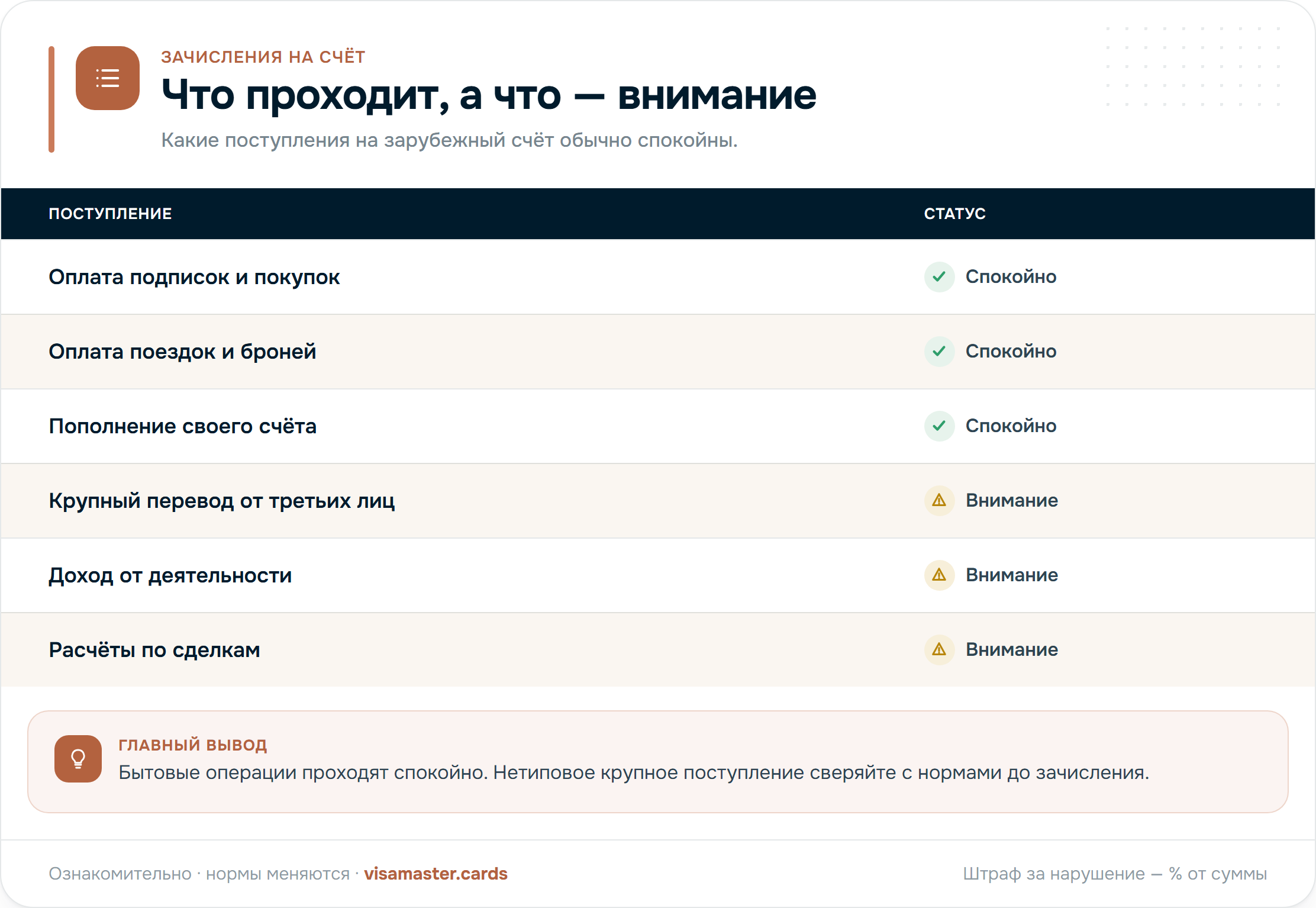Select the row Пополнение своего счёта
Image resolution: width=1316 pixels, height=908 pixels.
coord(658,426)
